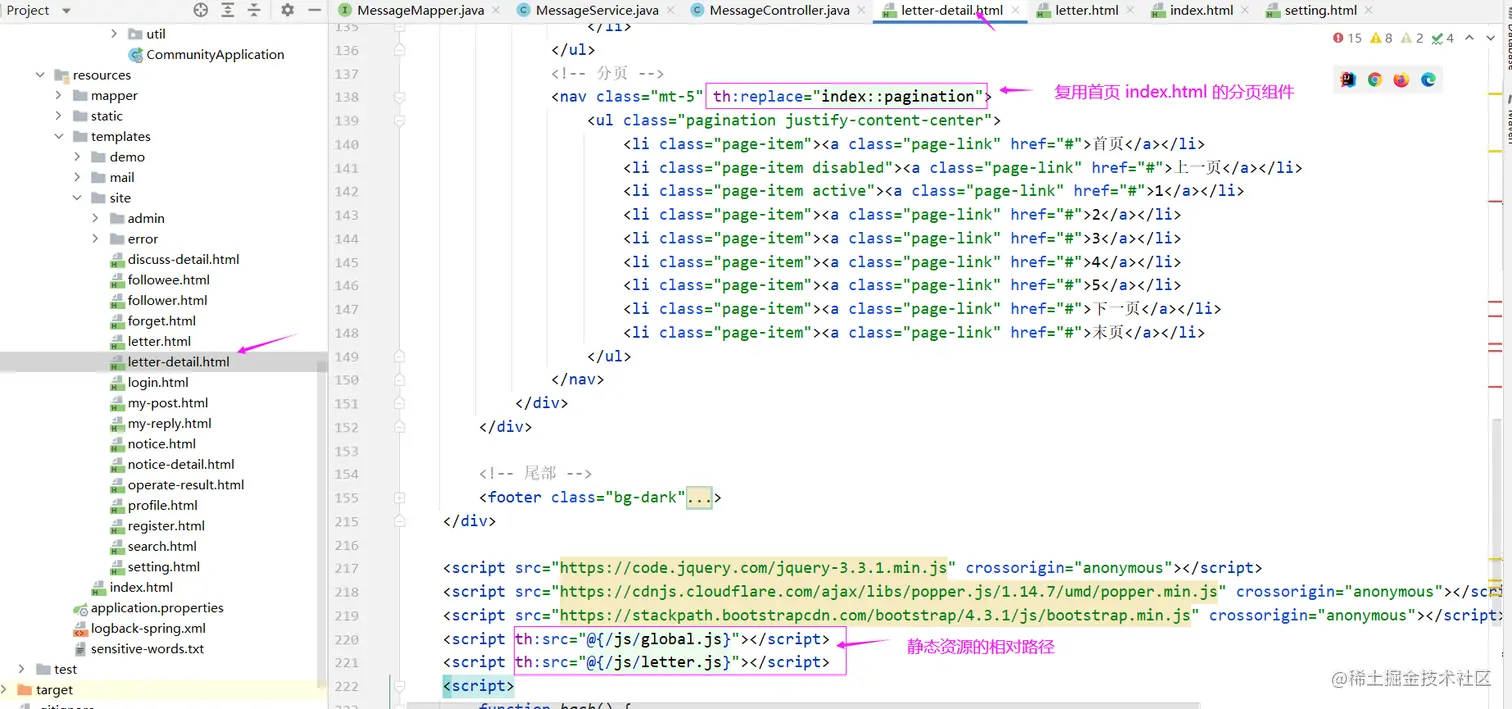Select notice-detail.html in project tree
This screenshot has height=709, width=1512.
[180, 465]
